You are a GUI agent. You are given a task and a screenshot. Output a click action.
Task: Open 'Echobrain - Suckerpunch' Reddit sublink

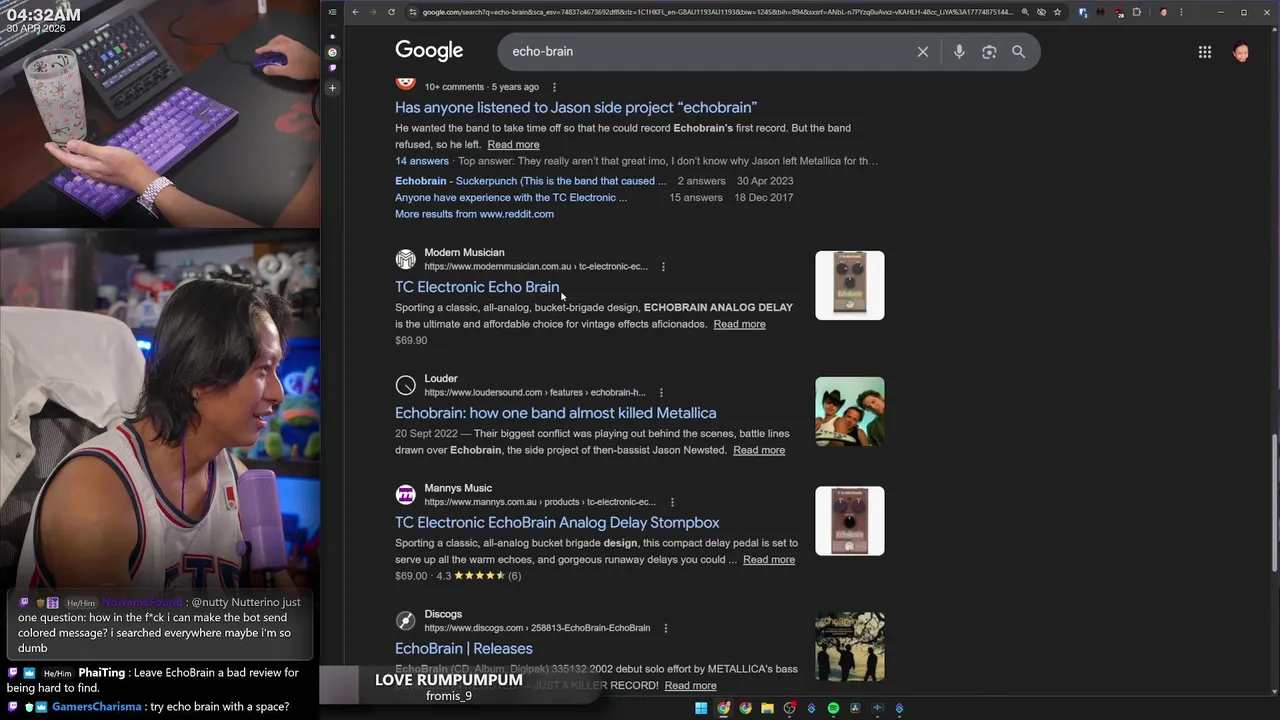click(530, 181)
